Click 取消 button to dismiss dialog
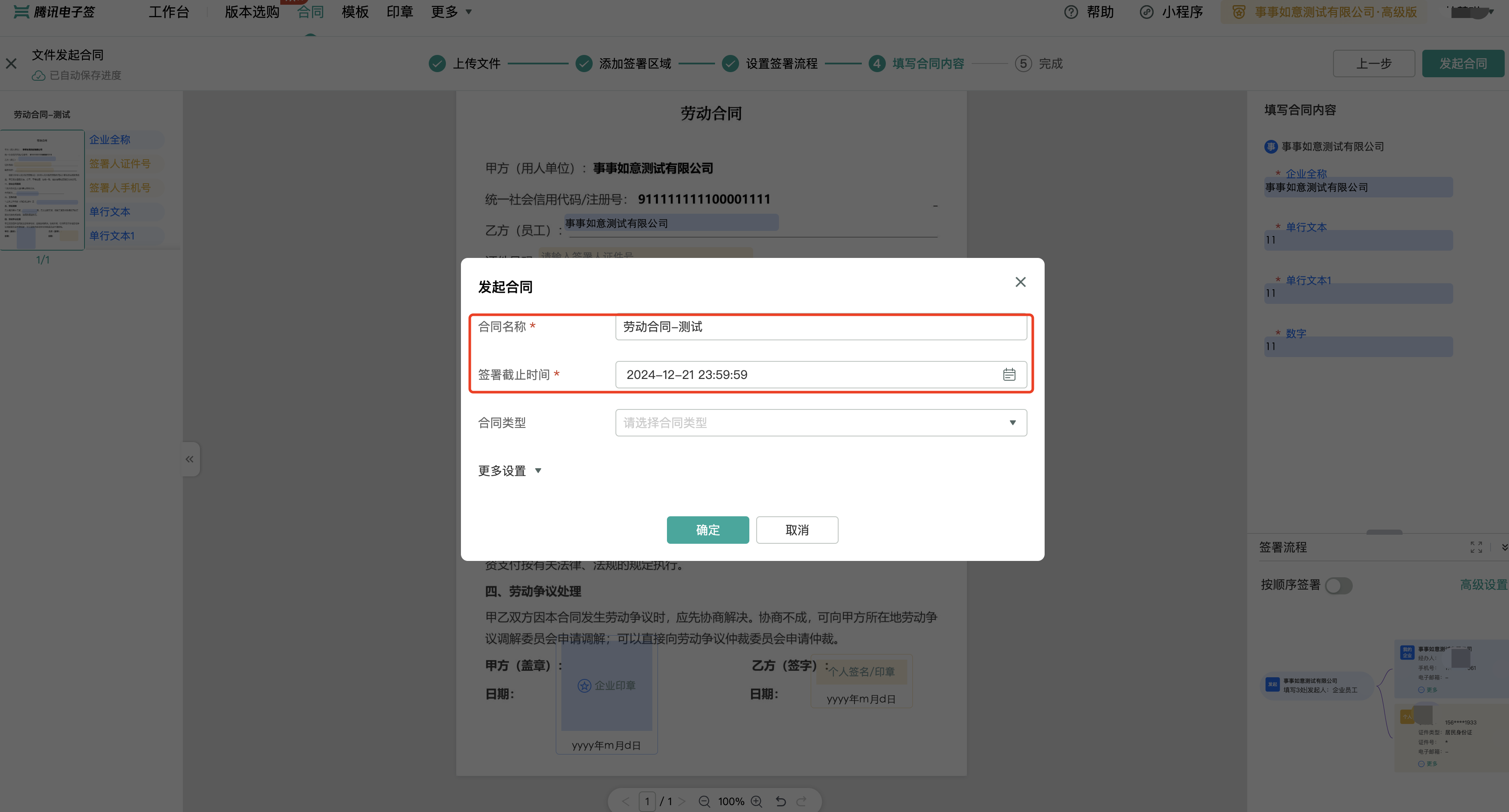Image resolution: width=1509 pixels, height=812 pixels. 797,530
